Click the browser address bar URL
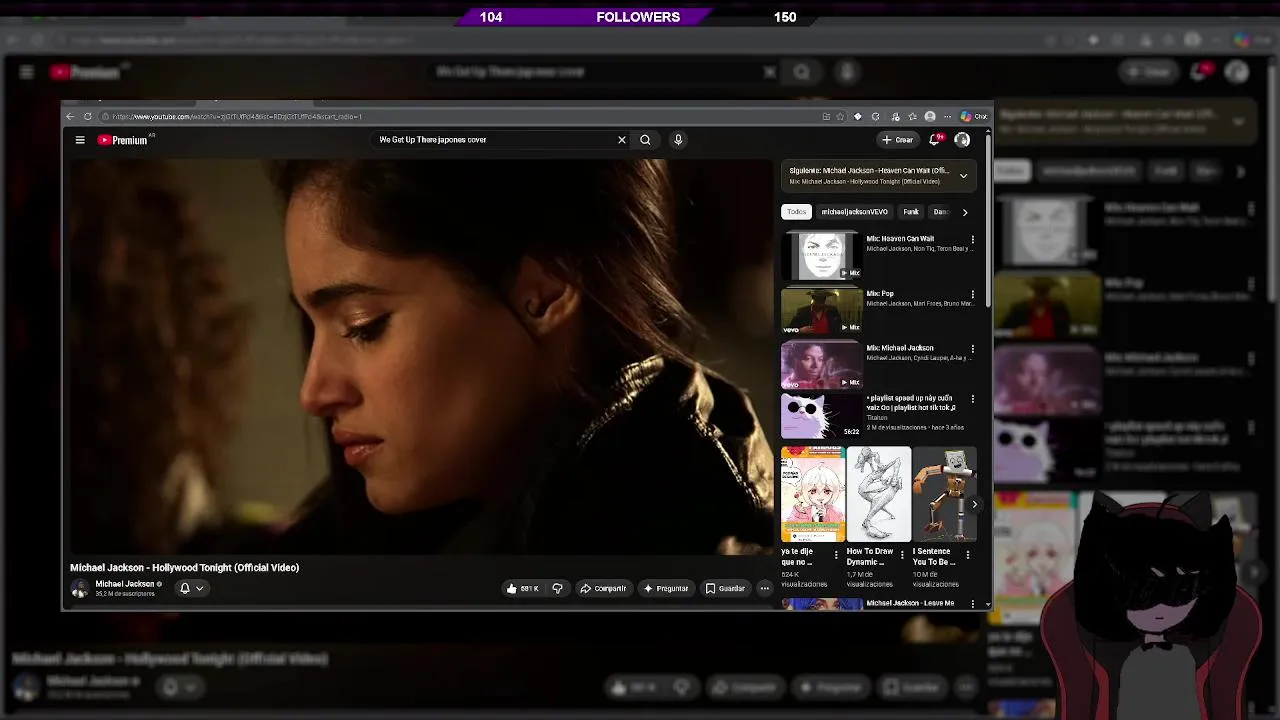 (x=237, y=117)
